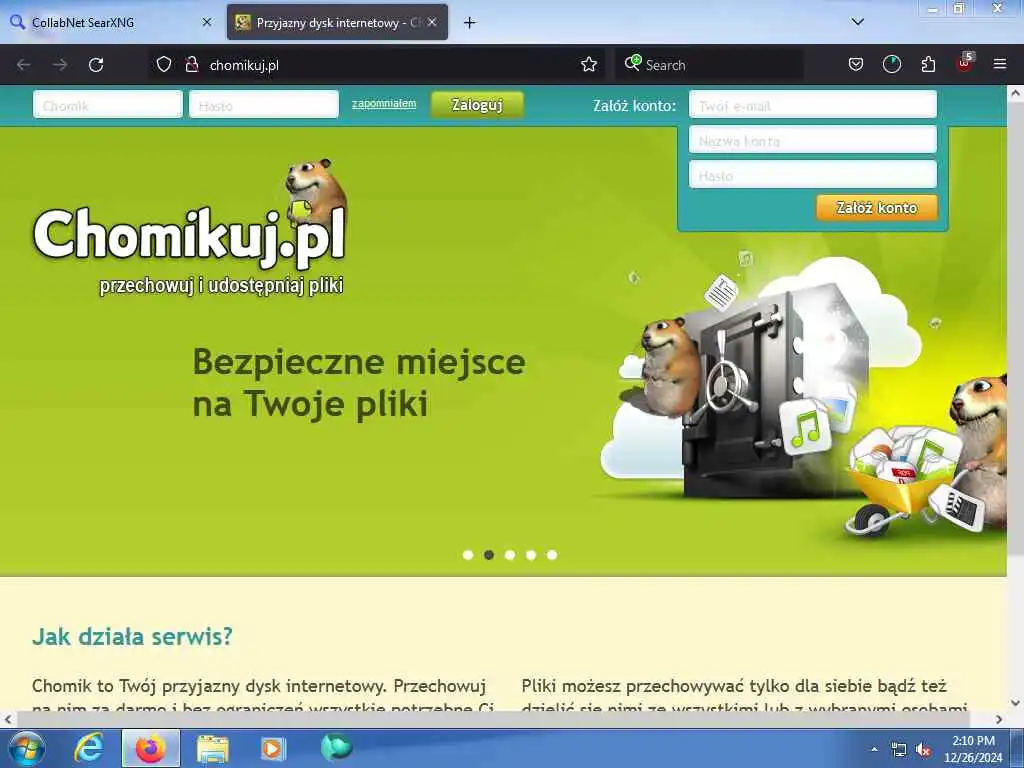Click the Załóż konto orange button
This screenshot has width=1024, height=768.
[876, 208]
